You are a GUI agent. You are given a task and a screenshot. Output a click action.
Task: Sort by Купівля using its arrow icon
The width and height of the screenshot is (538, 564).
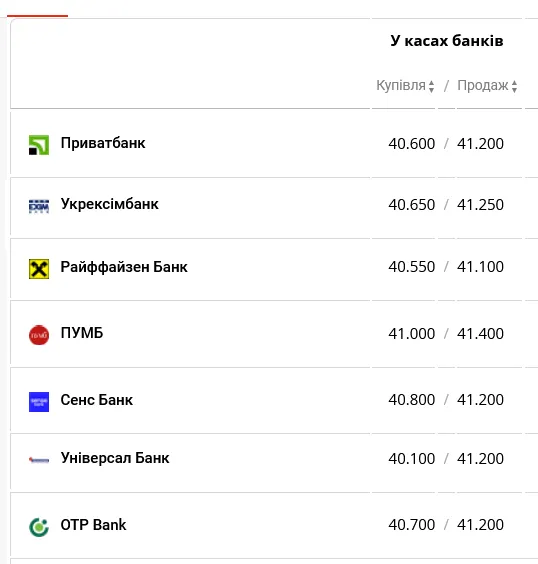click(431, 86)
